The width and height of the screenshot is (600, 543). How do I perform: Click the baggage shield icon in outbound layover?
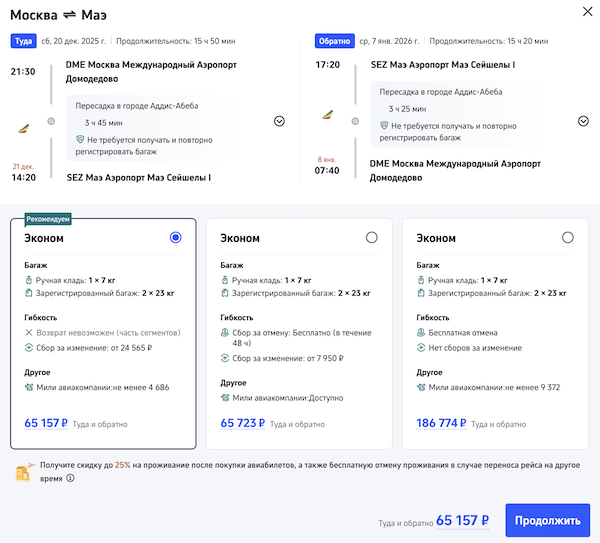(x=81, y=139)
